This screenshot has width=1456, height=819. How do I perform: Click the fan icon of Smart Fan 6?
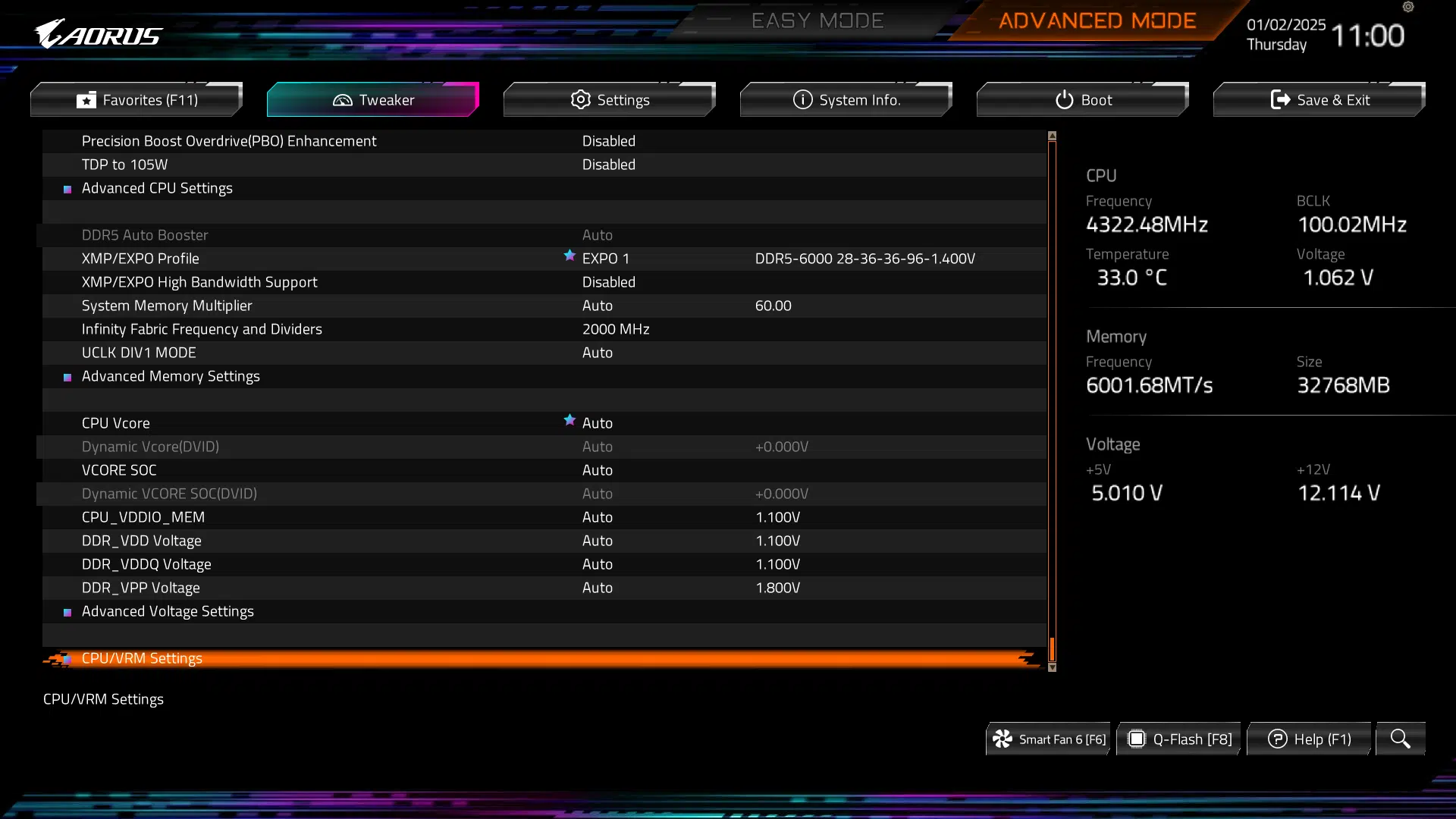1003,739
